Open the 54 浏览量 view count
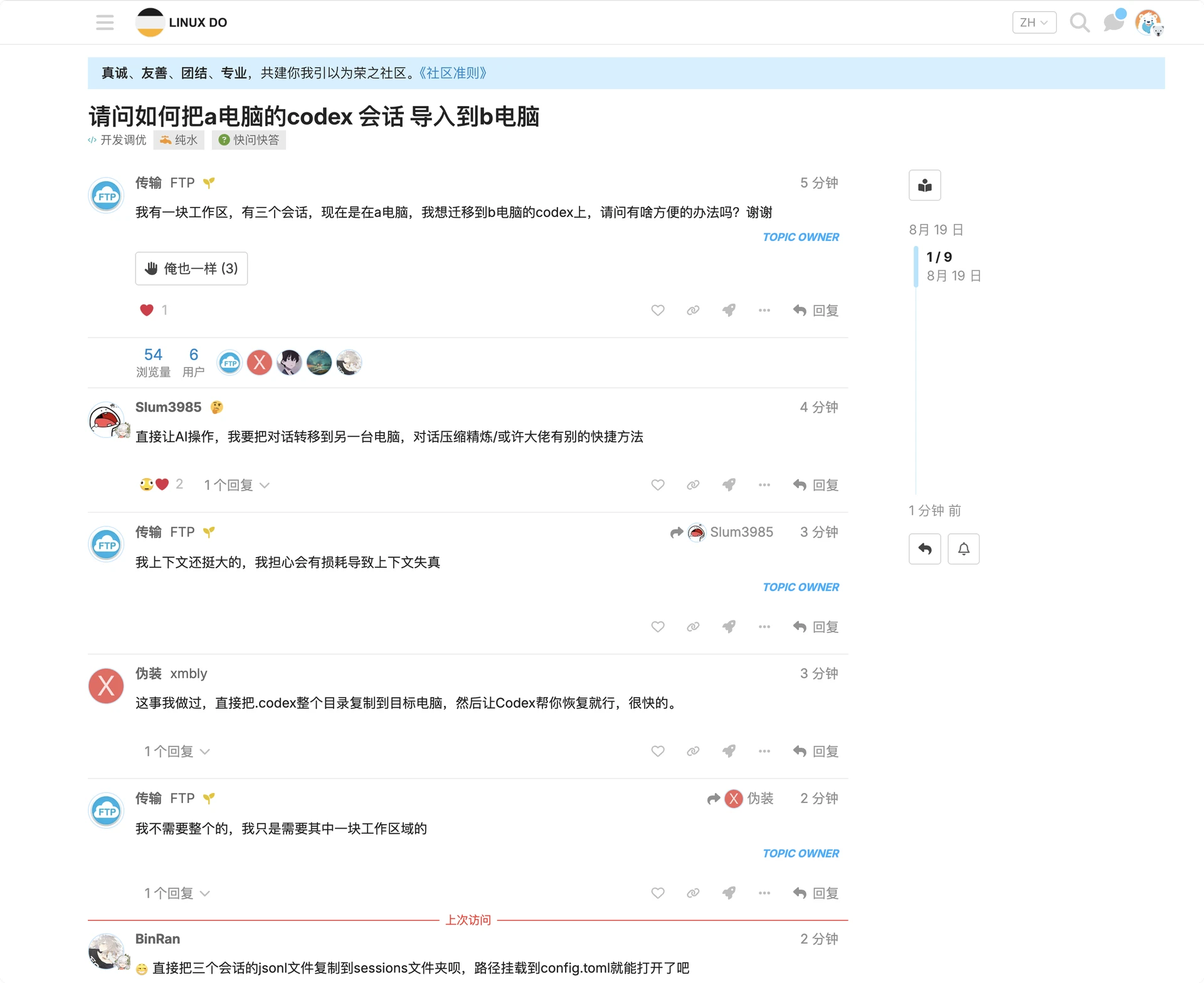 153,363
